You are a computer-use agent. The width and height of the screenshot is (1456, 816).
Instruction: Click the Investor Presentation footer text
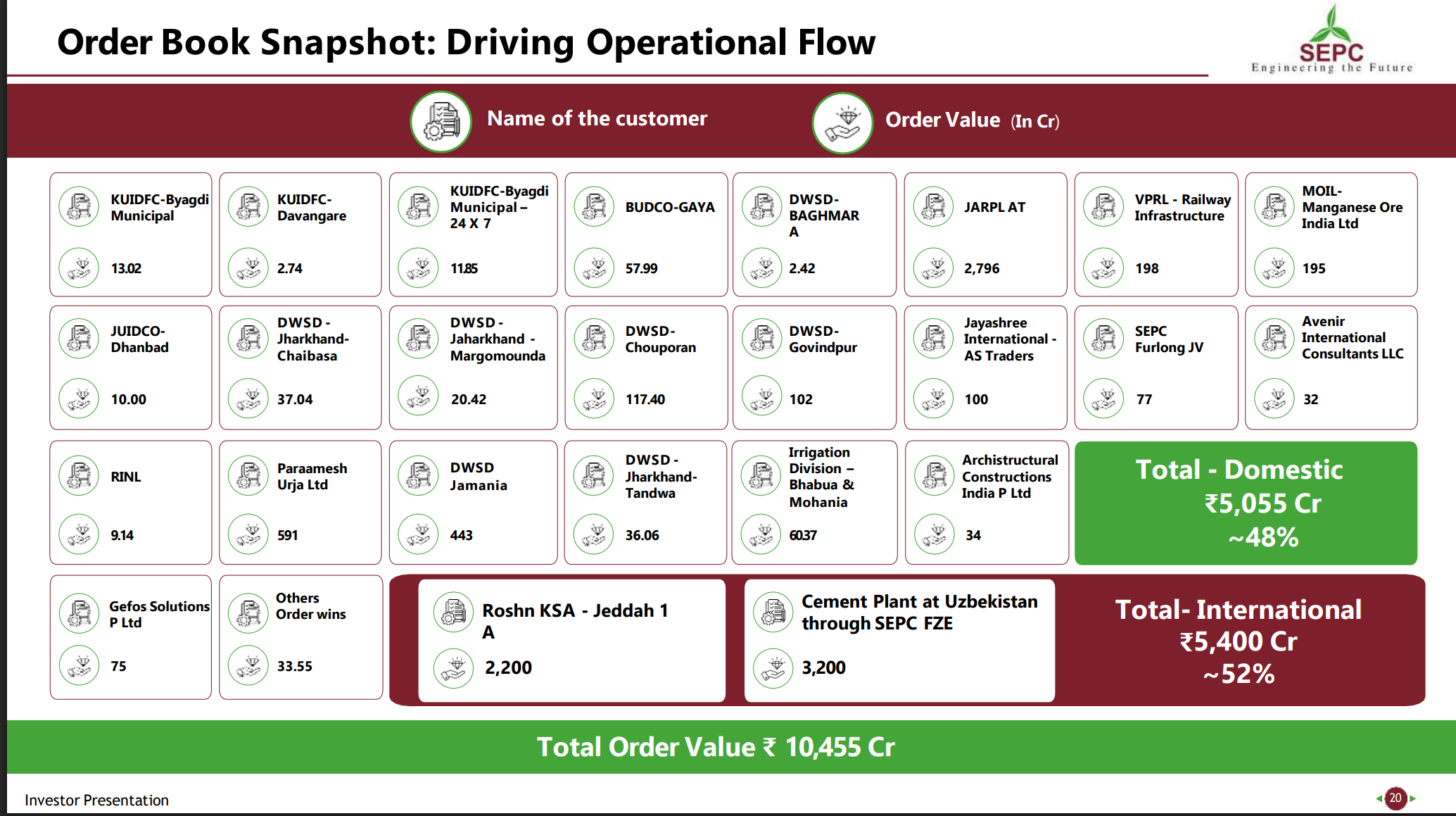tap(97, 800)
